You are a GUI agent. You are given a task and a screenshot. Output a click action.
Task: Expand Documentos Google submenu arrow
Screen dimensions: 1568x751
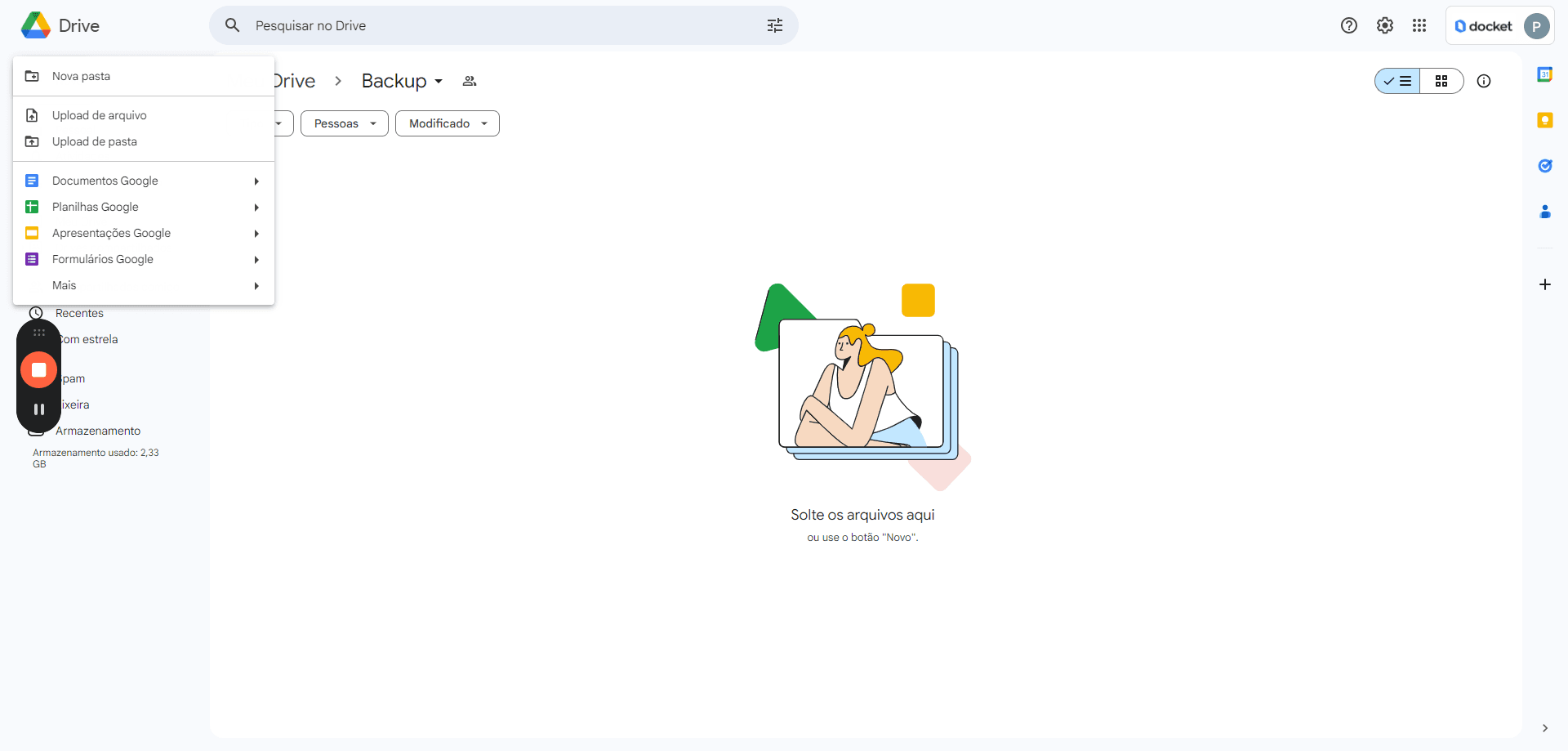tap(256, 181)
